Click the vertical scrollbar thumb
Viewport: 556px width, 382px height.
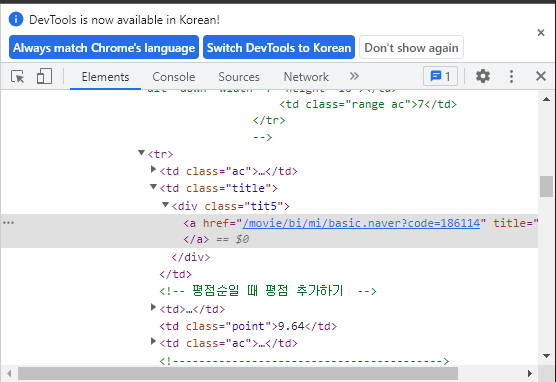pyautogui.click(x=546, y=186)
